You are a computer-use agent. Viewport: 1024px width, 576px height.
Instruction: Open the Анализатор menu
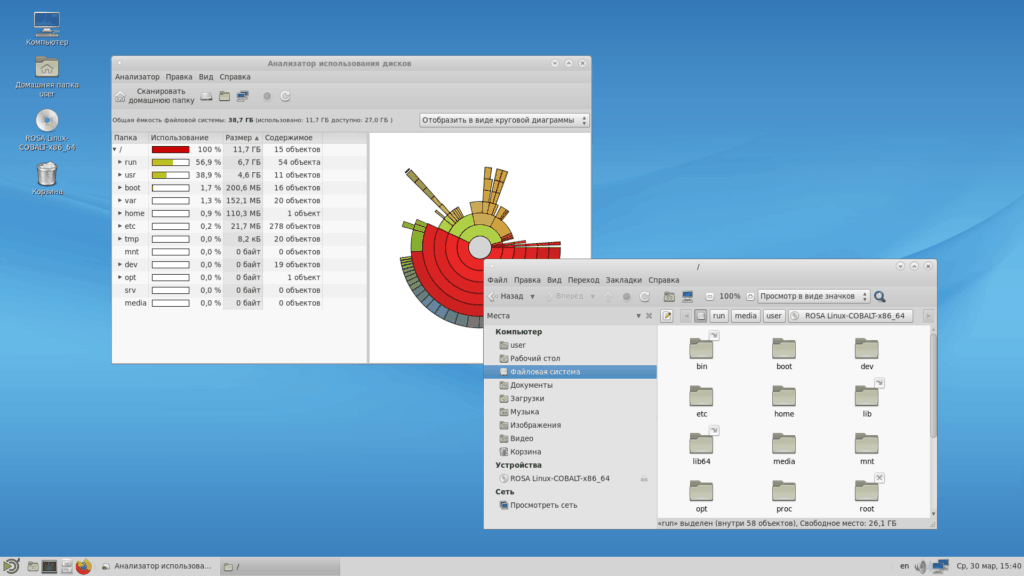pyautogui.click(x=137, y=77)
